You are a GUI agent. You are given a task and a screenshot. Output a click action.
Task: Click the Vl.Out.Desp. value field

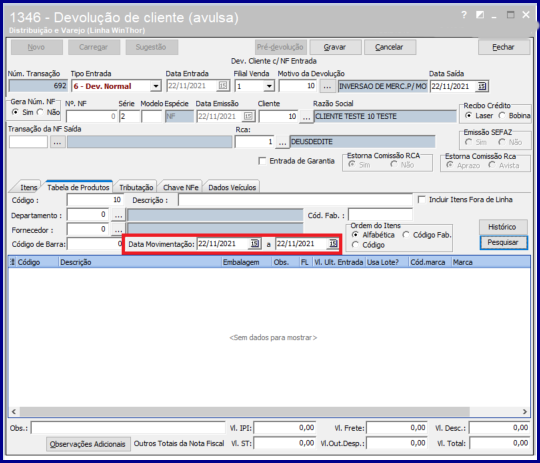pos(397,443)
